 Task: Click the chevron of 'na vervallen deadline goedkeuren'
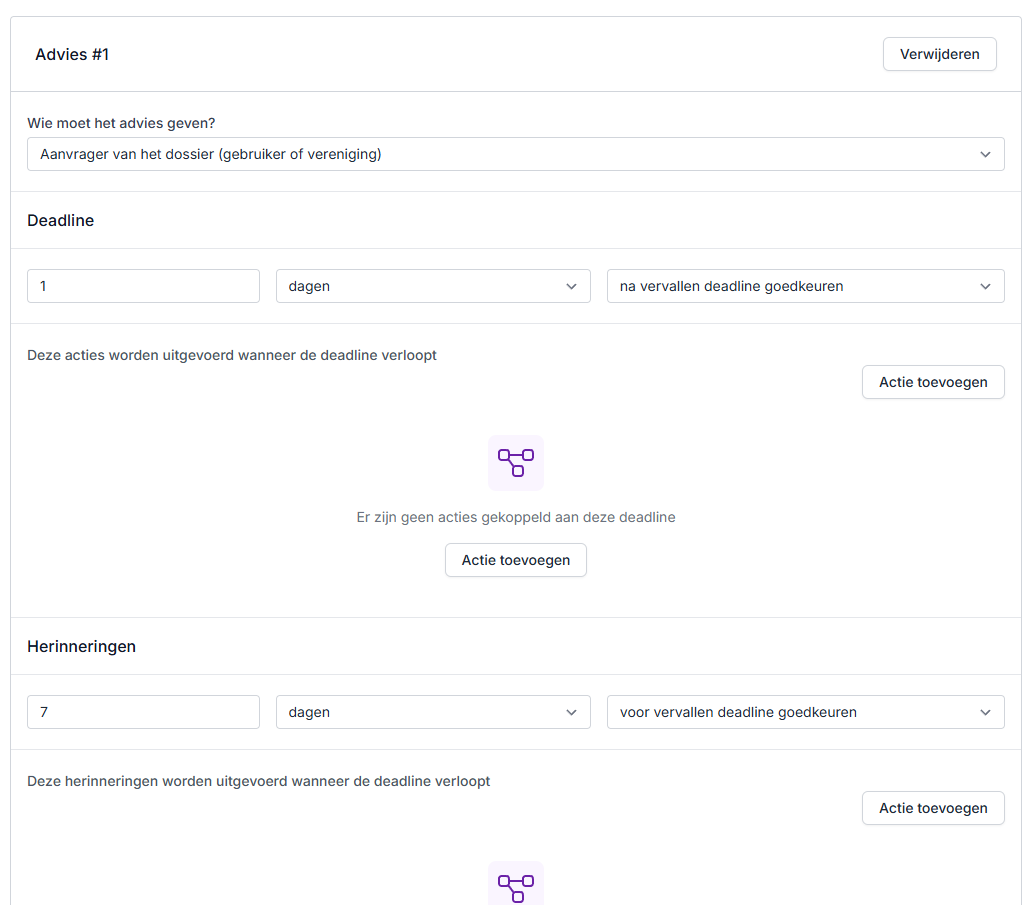[986, 286]
